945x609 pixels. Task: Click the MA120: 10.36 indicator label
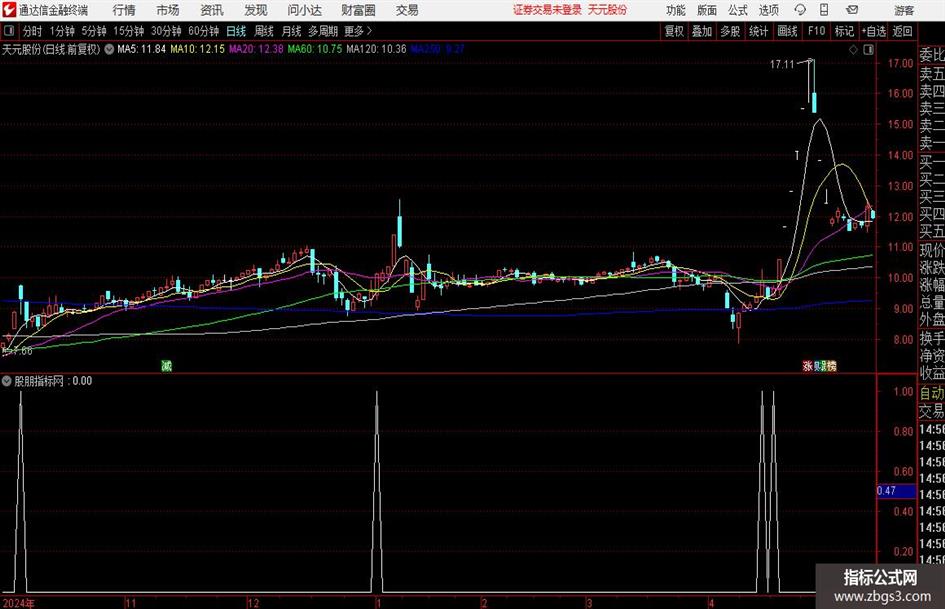pyautogui.click(x=376, y=49)
